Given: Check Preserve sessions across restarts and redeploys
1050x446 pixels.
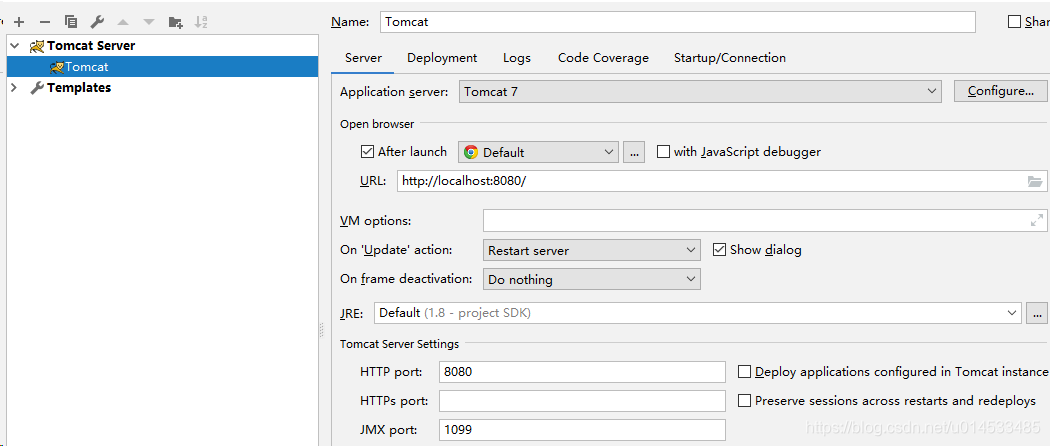Looking at the screenshot, I should (x=744, y=400).
